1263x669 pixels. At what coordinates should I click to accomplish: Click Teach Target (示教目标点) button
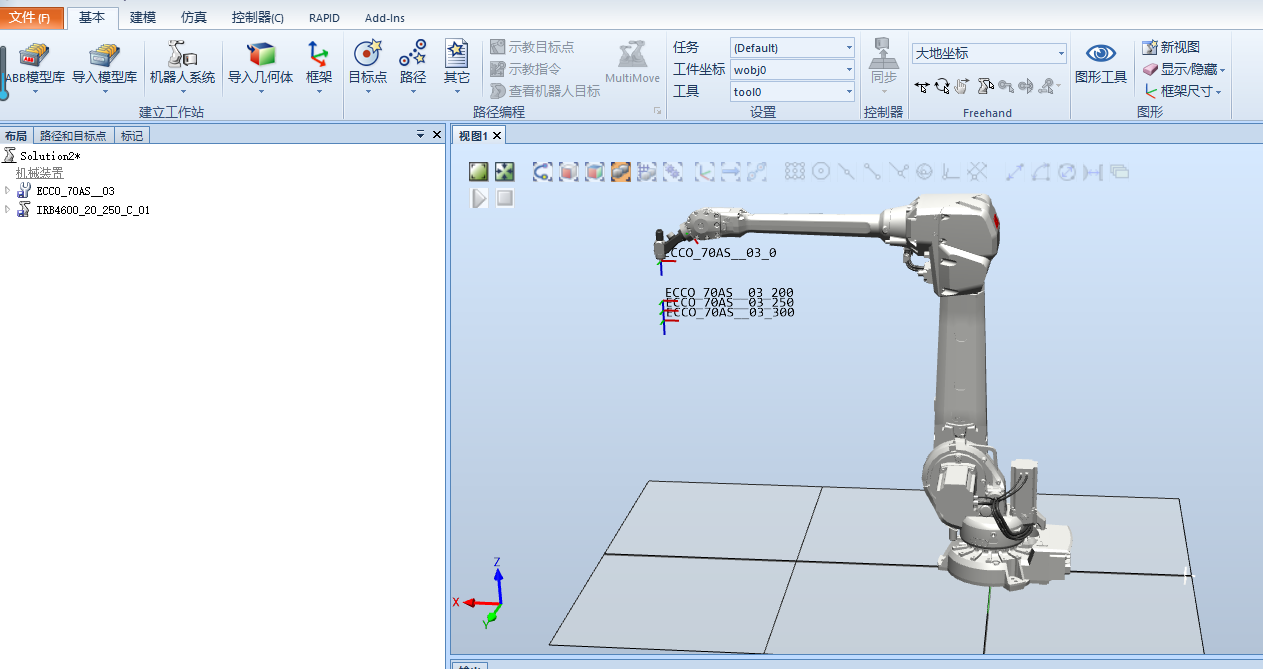coord(532,47)
